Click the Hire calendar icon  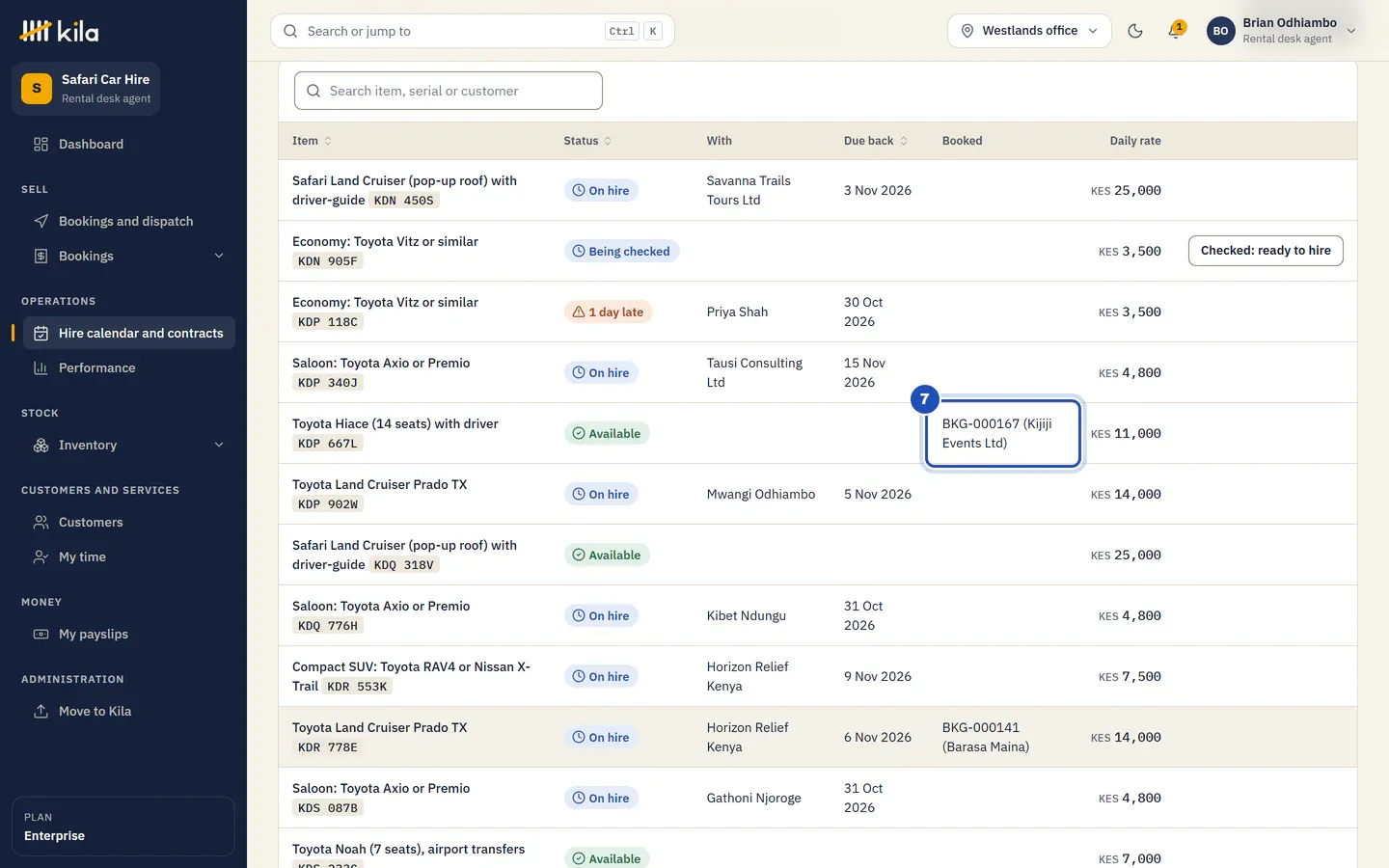click(41, 334)
